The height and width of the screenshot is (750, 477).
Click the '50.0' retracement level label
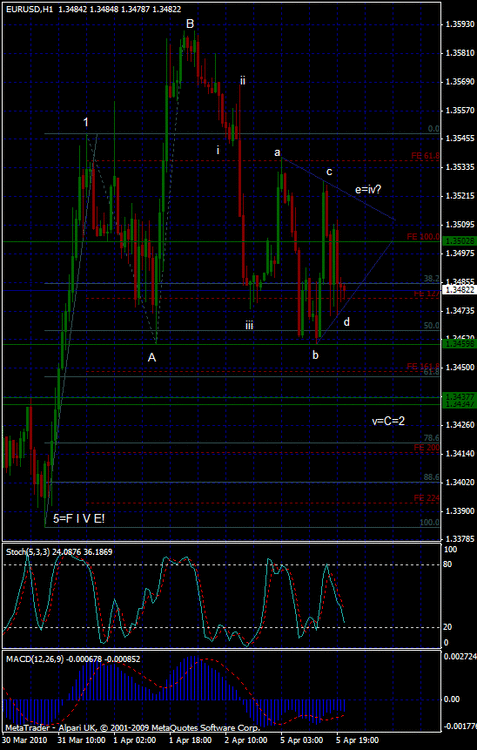431,325
